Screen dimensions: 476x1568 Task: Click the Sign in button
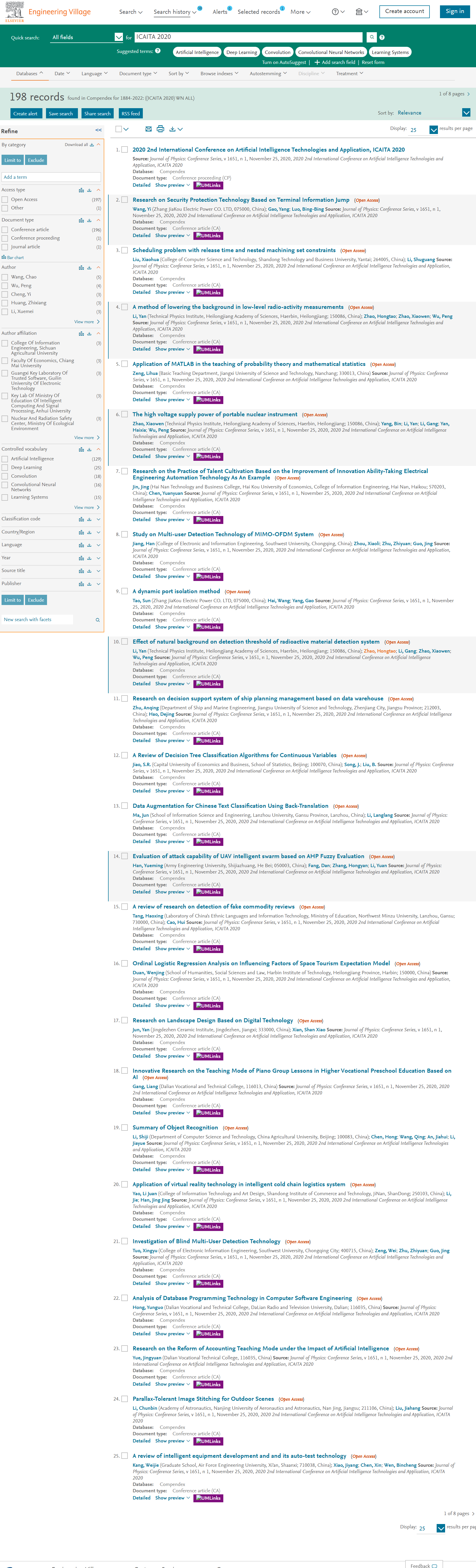tap(455, 12)
